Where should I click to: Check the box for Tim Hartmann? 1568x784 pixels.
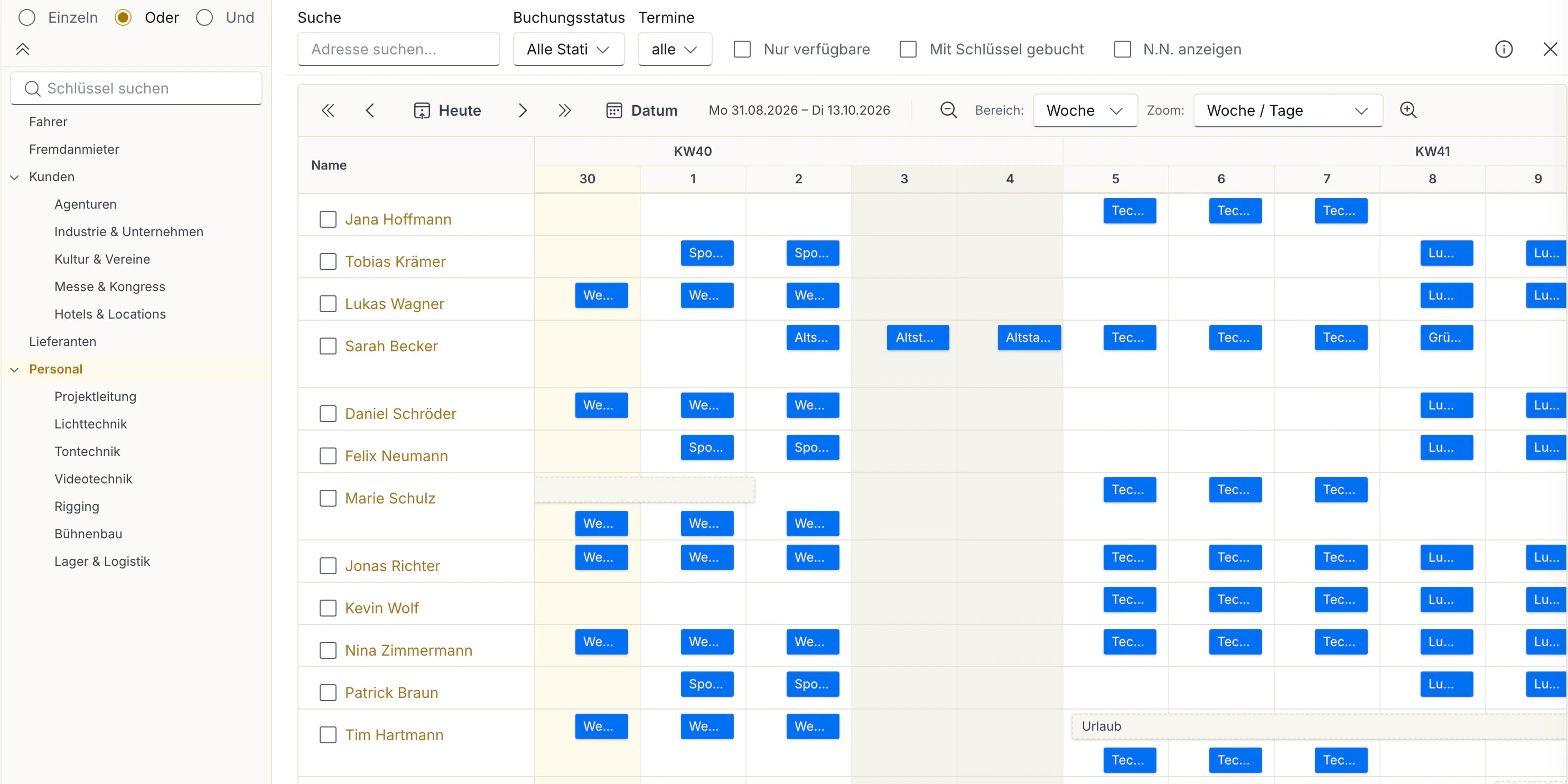[x=328, y=735]
